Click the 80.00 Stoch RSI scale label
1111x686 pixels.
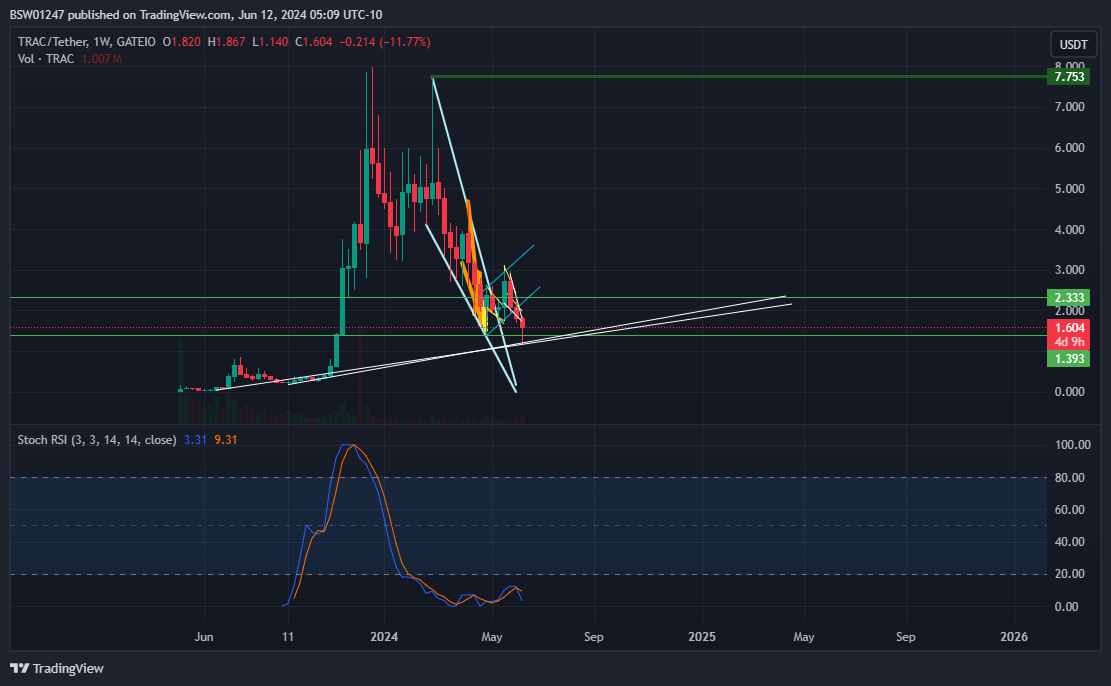pyautogui.click(x=1070, y=478)
